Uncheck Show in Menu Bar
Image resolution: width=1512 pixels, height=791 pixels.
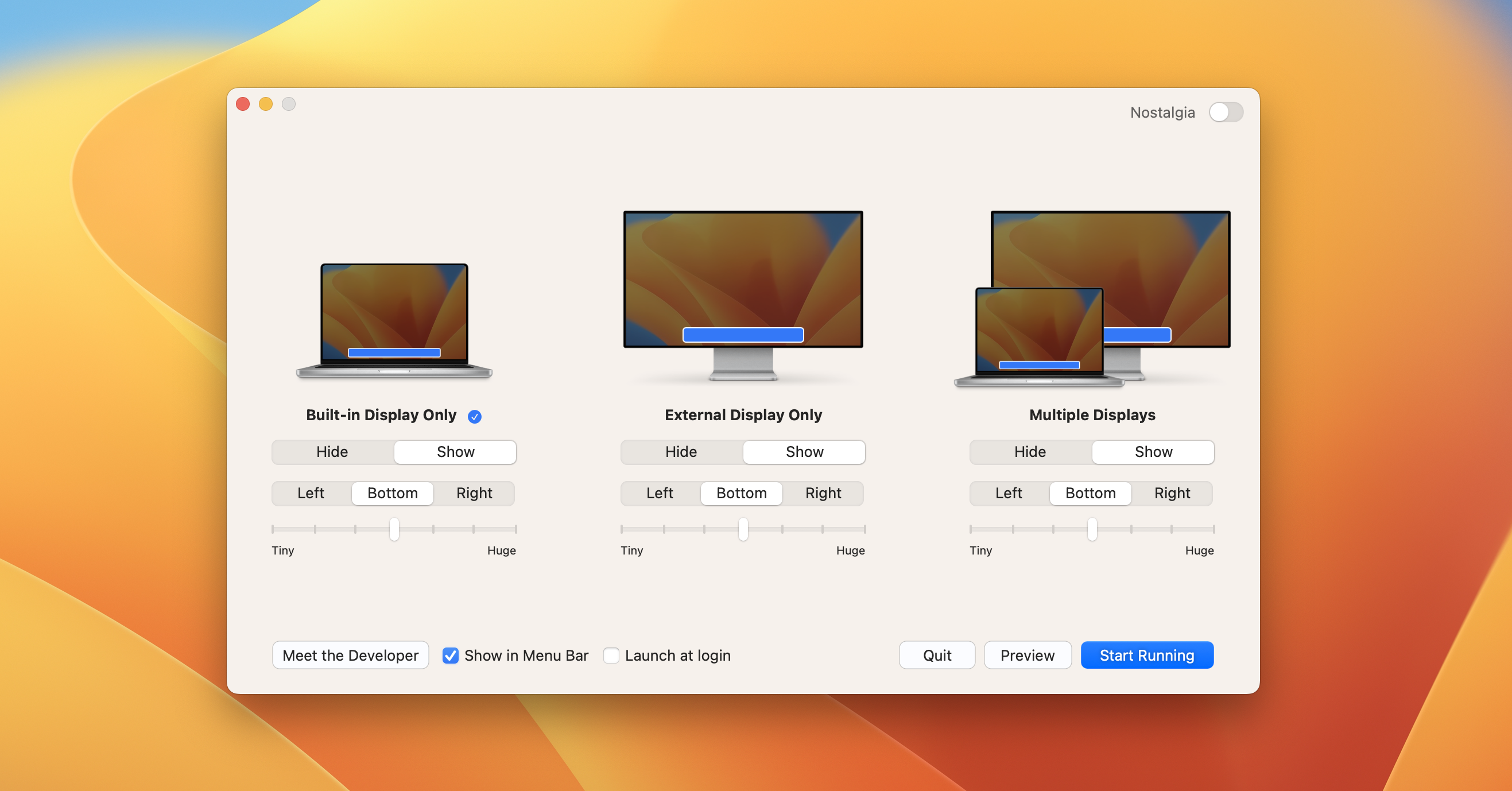[x=450, y=656]
